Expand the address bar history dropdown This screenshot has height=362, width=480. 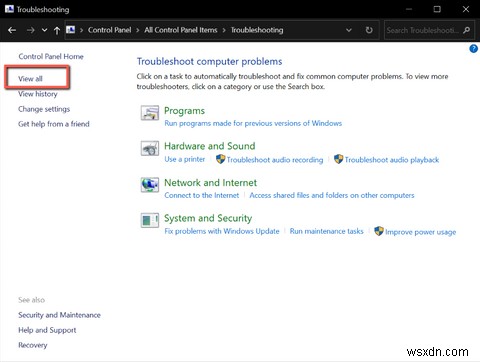(x=349, y=30)
